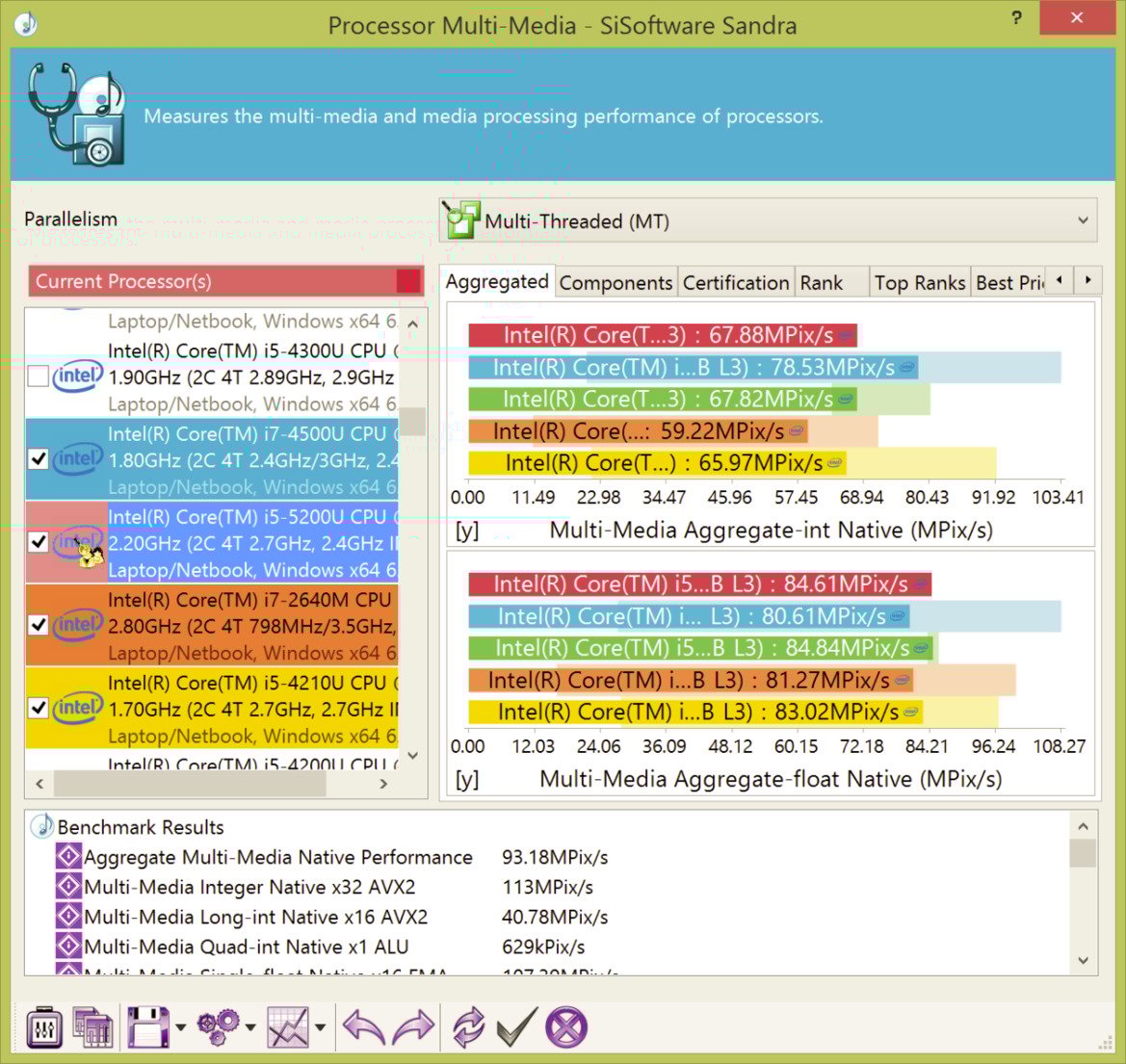
Task: Click the processor list's scroll right arrow
Action: (383, 783)
